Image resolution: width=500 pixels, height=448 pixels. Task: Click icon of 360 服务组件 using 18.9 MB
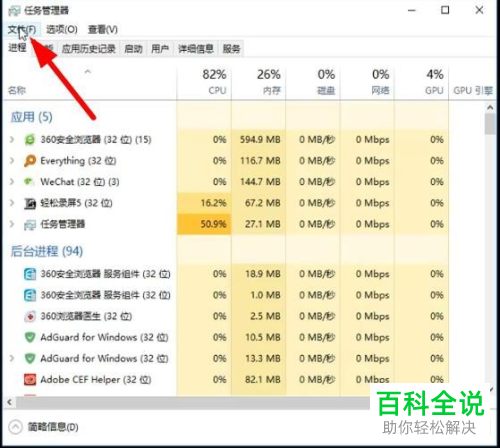(x=30, y=274)
